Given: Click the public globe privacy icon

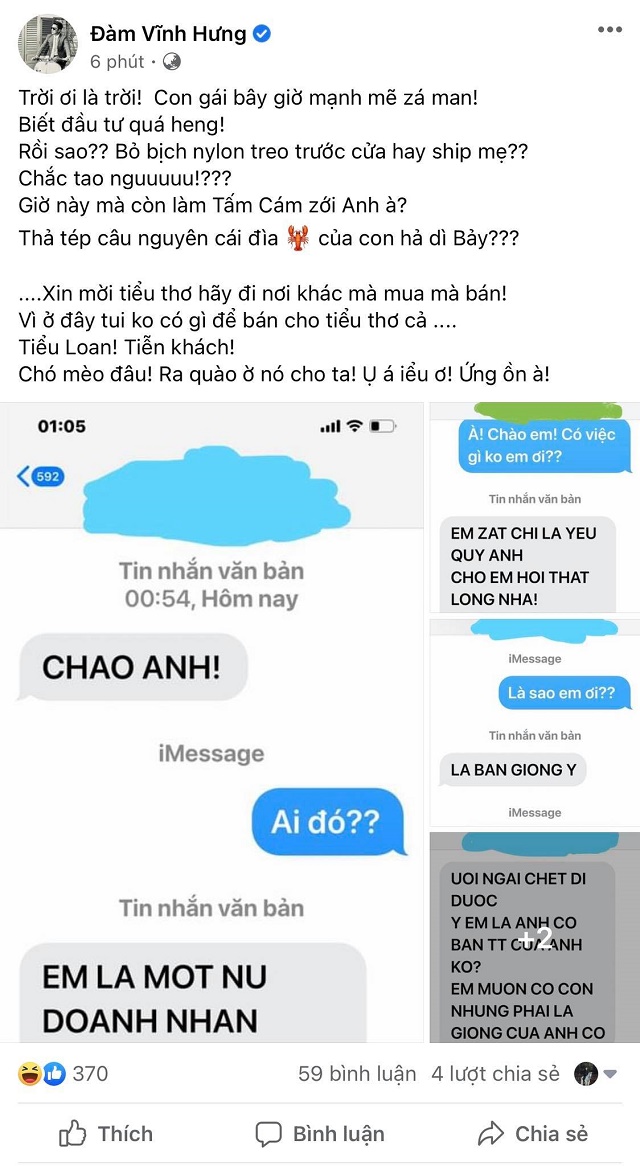Looking at the screenshot, I should click(172, 62).
